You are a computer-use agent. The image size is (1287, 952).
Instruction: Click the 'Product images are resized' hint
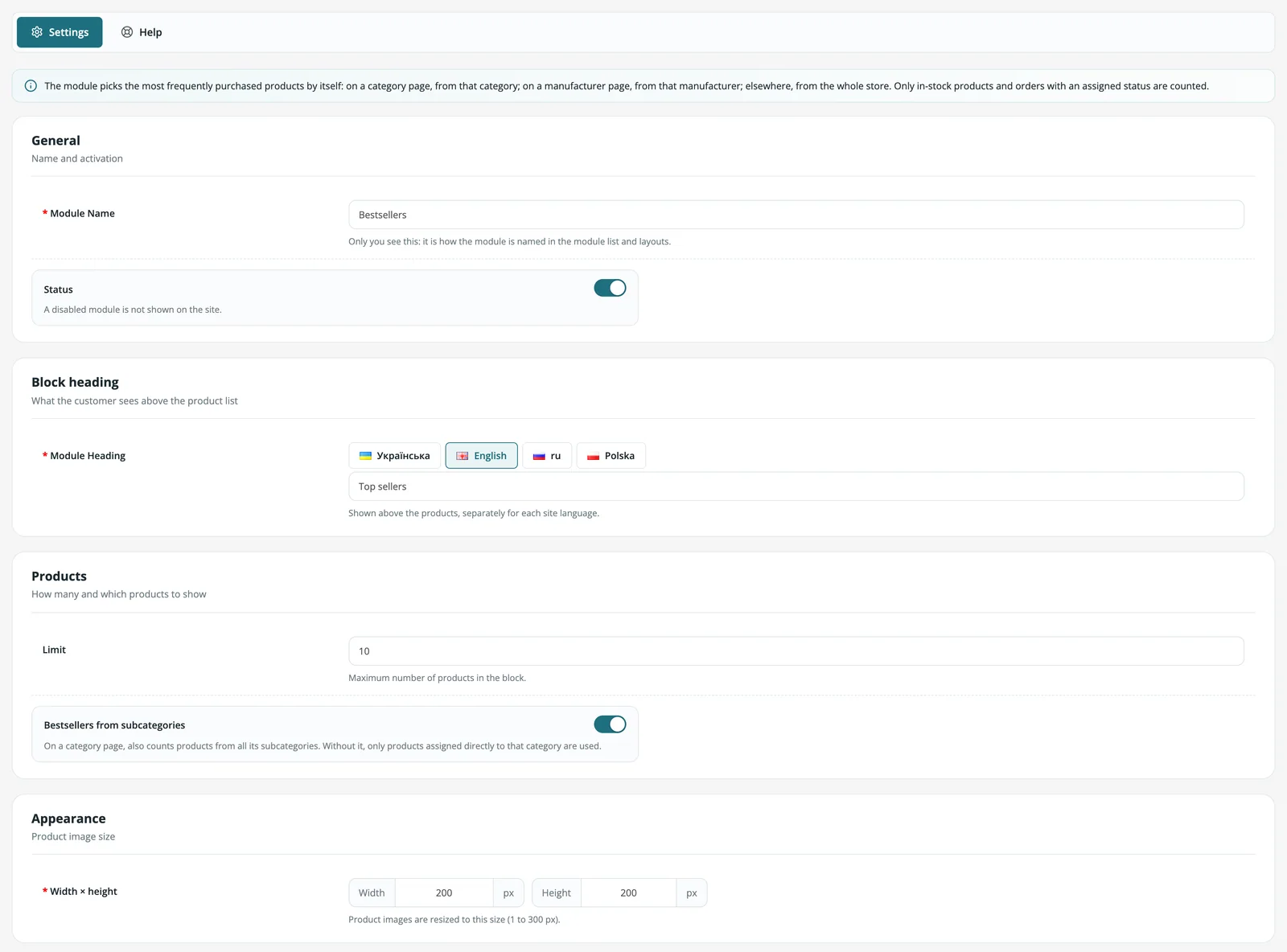pyautogui.click(x=454, y=920)
